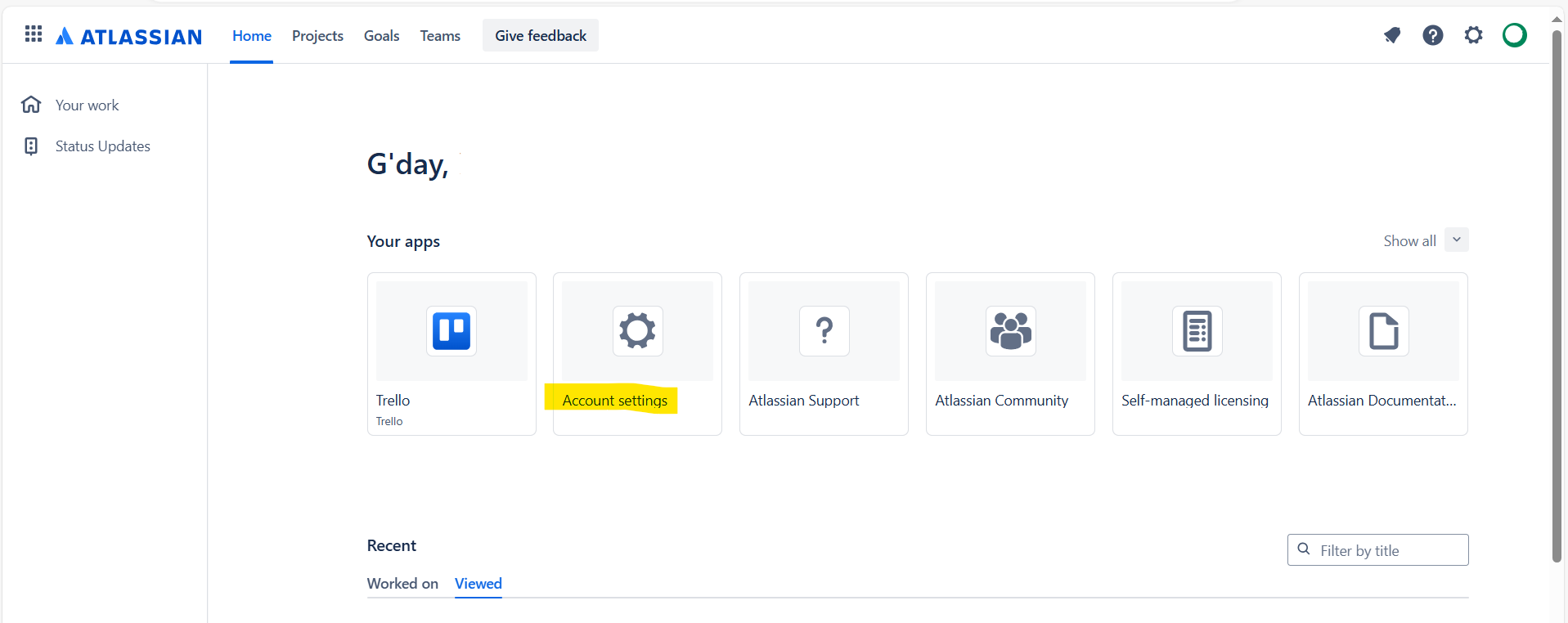Open the Teams menu item
Image resolution: width=1568 pixels, height=623 pixels.
(x=440, y=36)
